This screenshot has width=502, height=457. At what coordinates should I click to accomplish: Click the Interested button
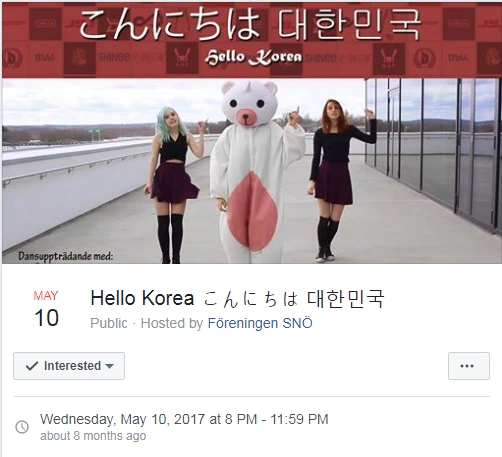(69, 366)
